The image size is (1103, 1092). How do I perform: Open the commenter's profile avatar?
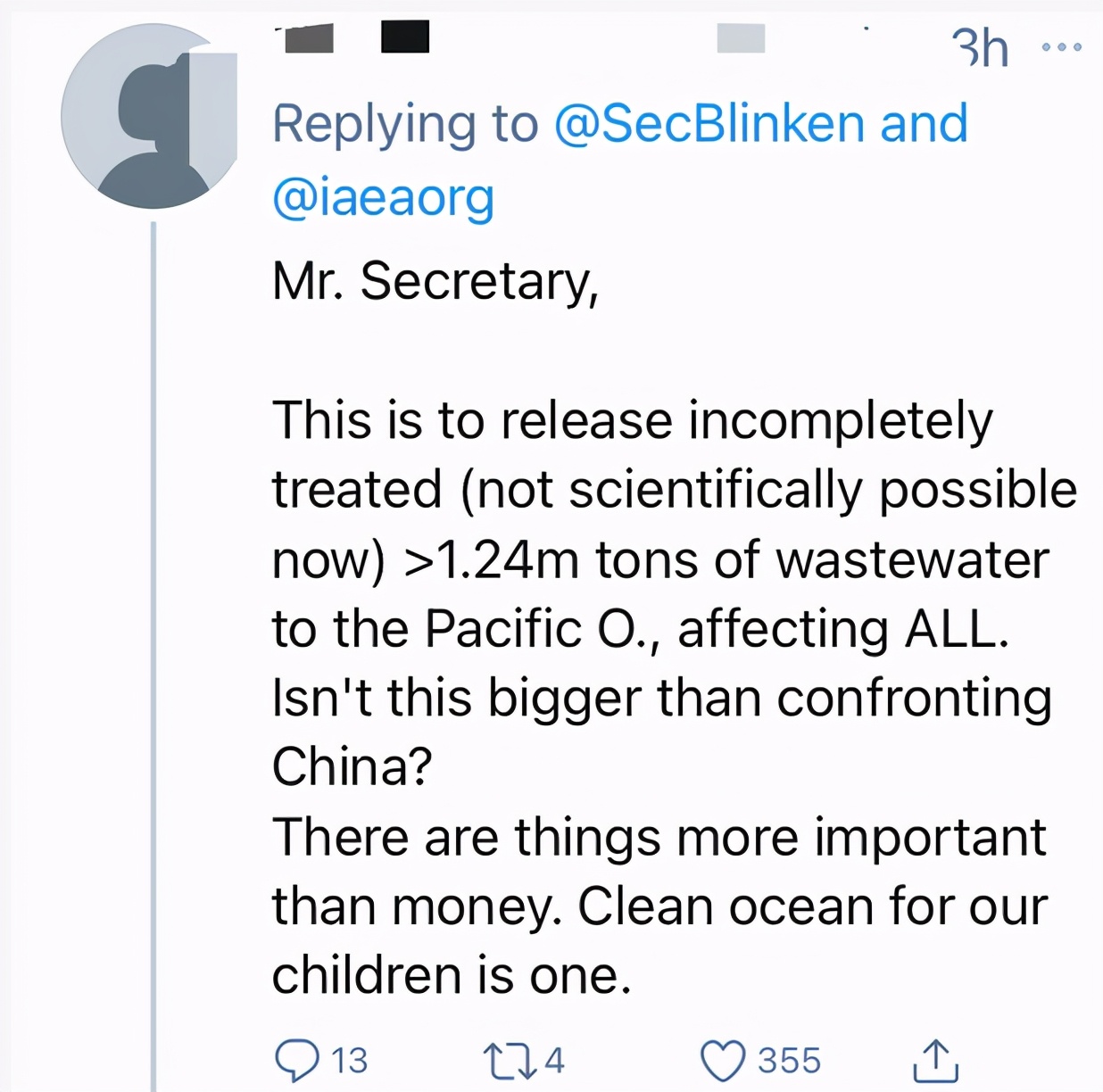click(150, 117)
